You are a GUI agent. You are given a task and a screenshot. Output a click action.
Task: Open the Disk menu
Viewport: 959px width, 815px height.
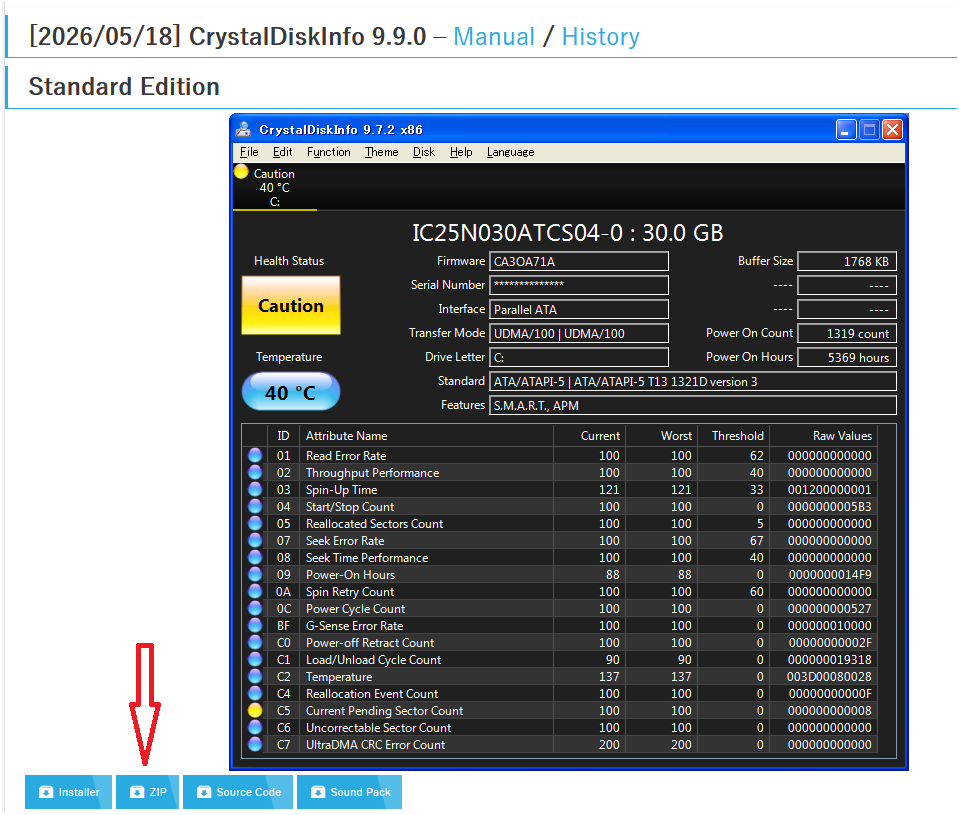424,152
